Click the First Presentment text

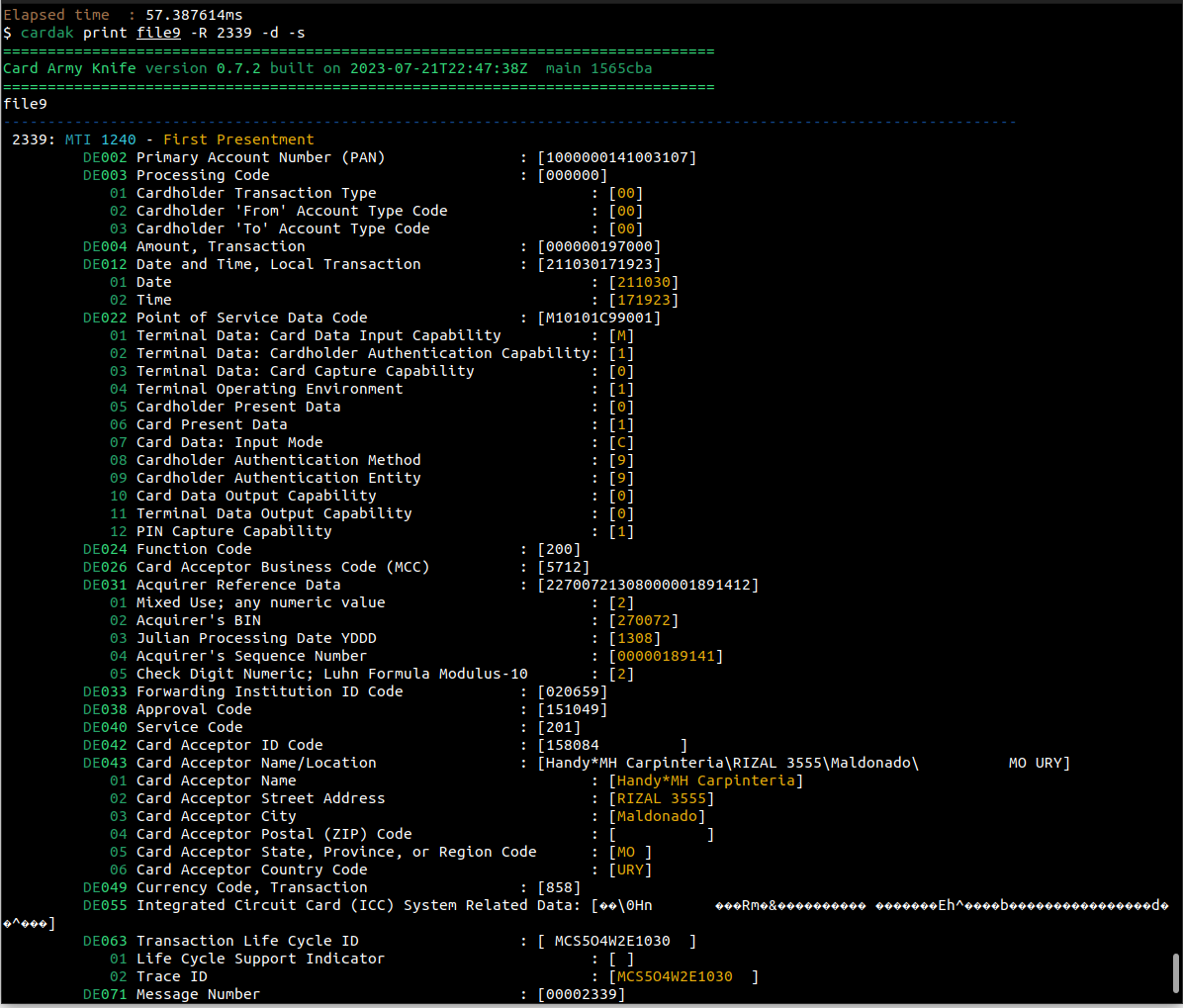(x=238, y=139)
